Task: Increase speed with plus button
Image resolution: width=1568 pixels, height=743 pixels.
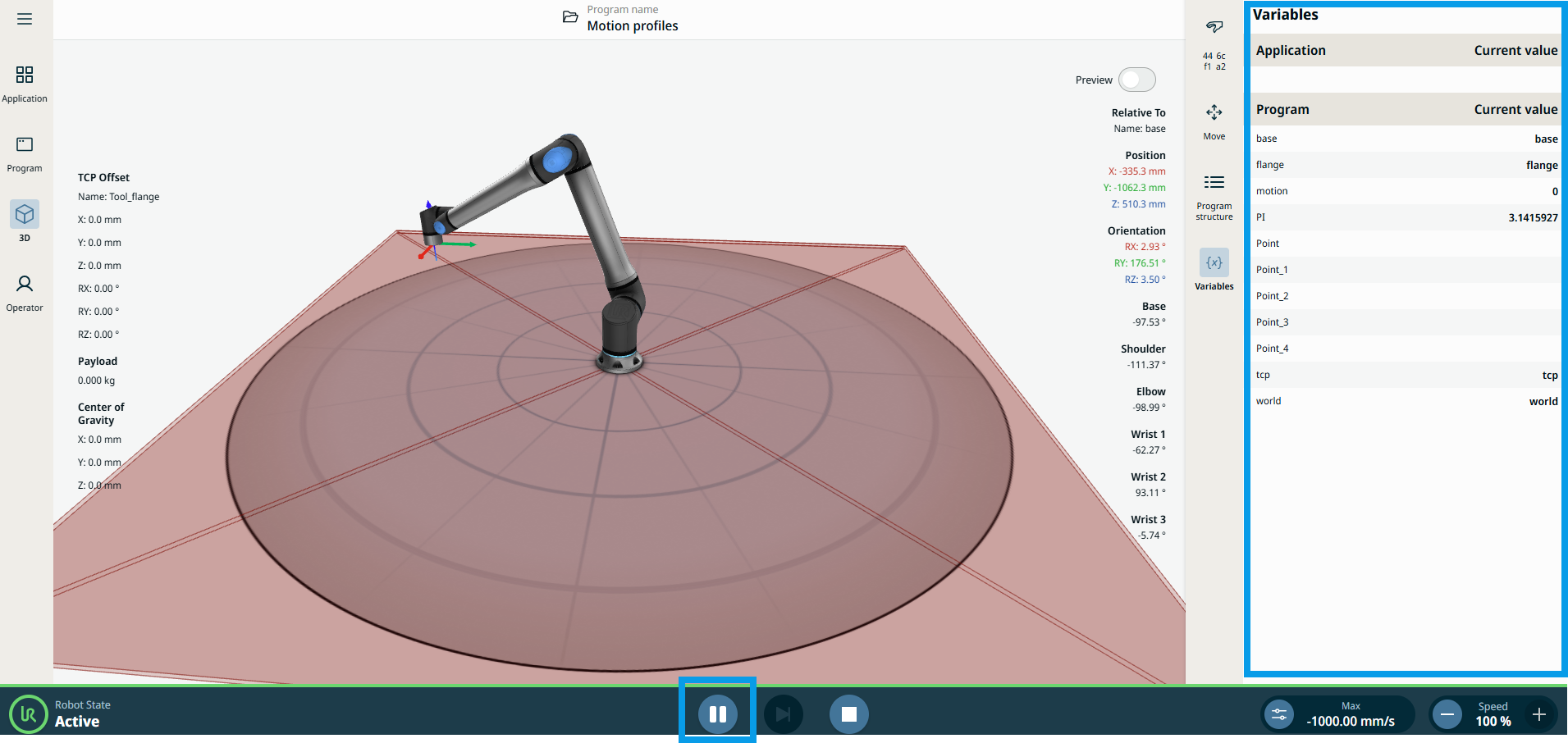Action: tap(1539, 714)
